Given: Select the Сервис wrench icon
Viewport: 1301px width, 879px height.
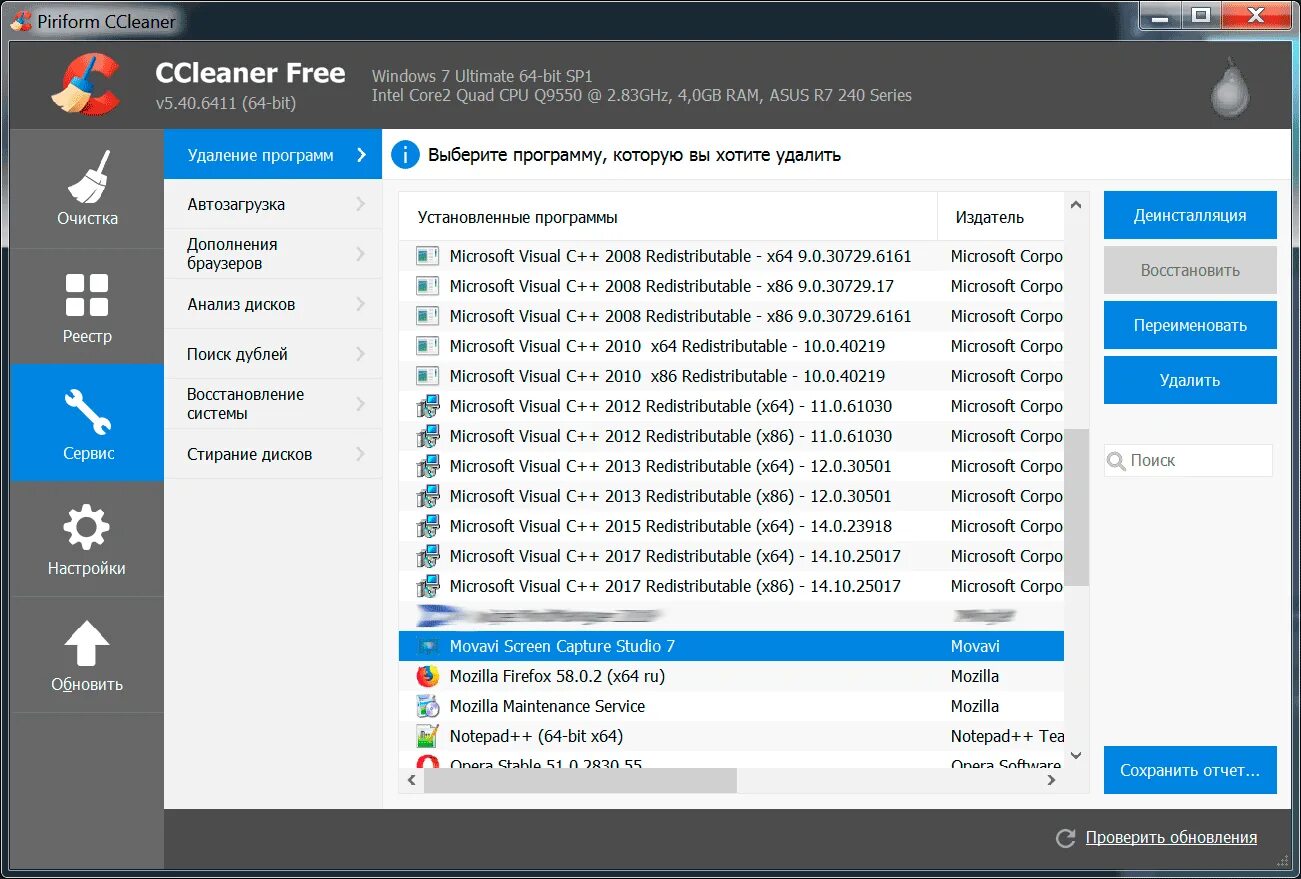Looking at the screenshot, I should [x=87, y=411].
